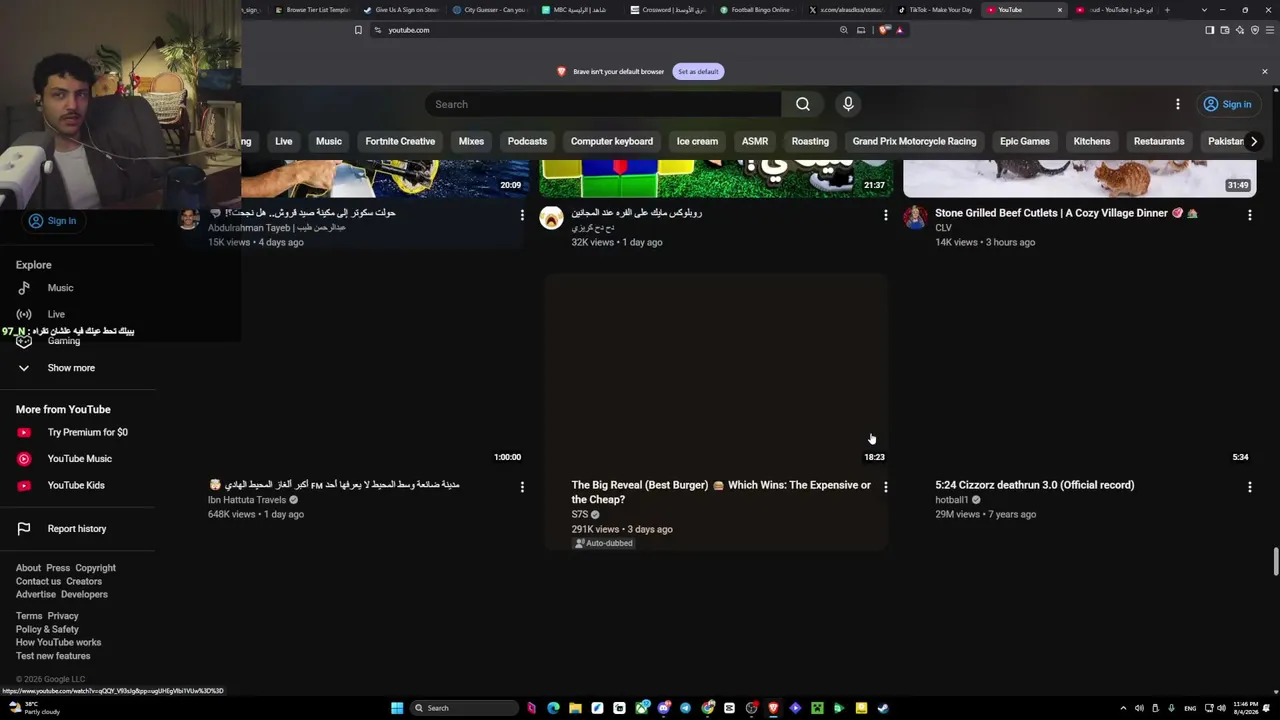Open the Live icon in Explore sidebar

pyautogui.click(x=24, y=314)
